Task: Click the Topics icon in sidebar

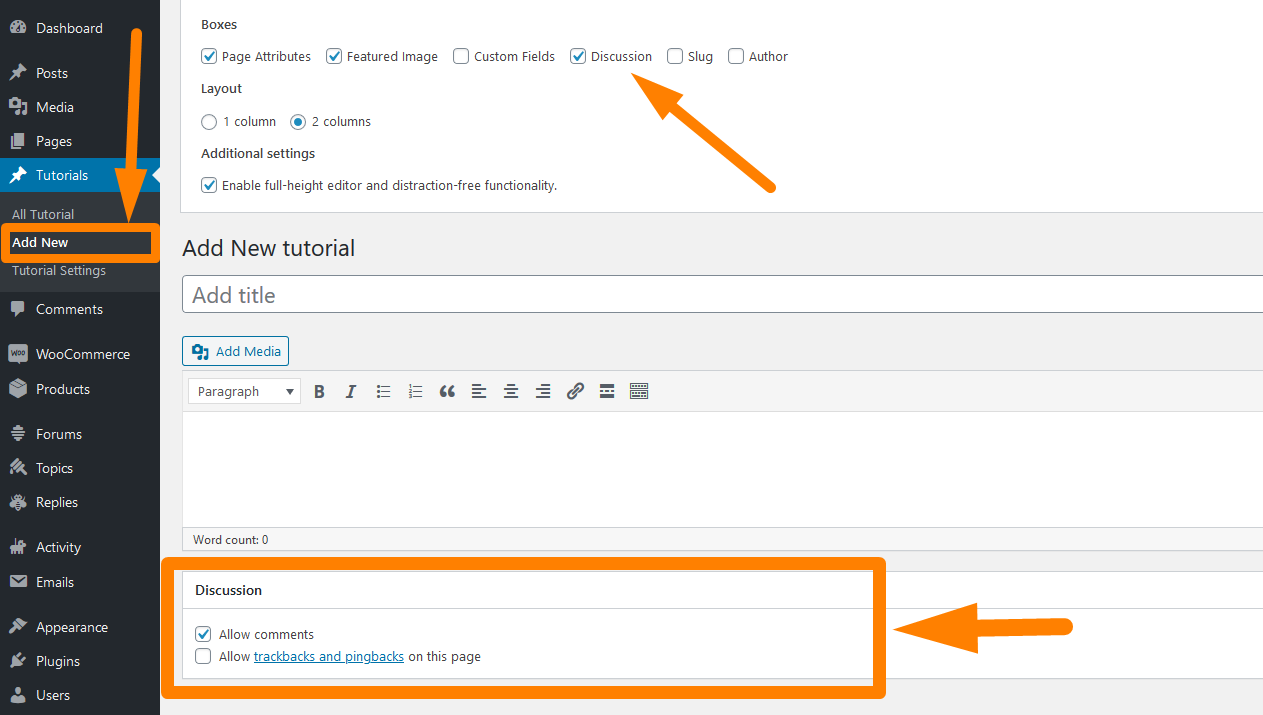Action: tap(18, 468)
